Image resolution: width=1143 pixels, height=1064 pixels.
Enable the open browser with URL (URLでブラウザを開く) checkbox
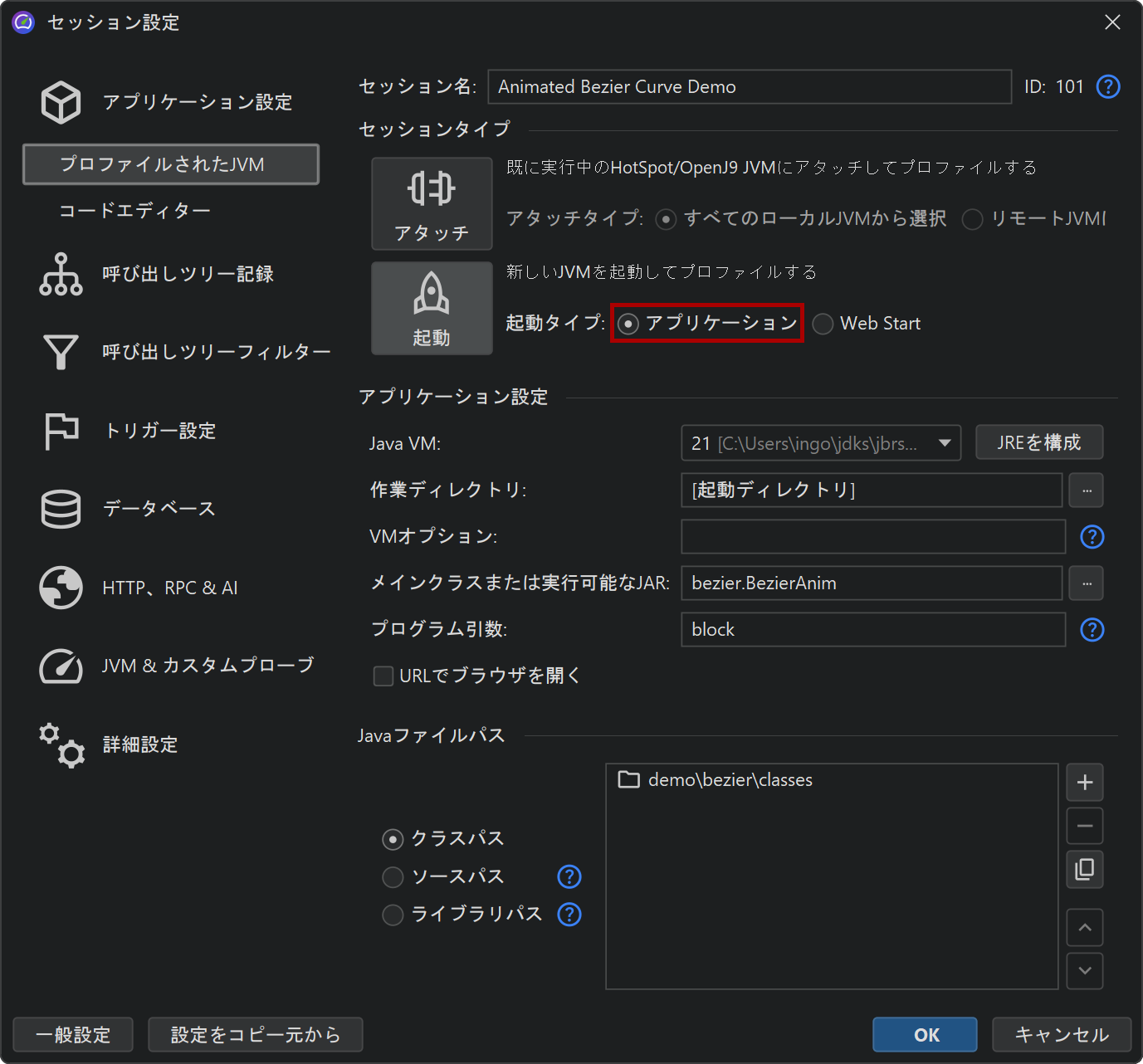tap(383, 676)
